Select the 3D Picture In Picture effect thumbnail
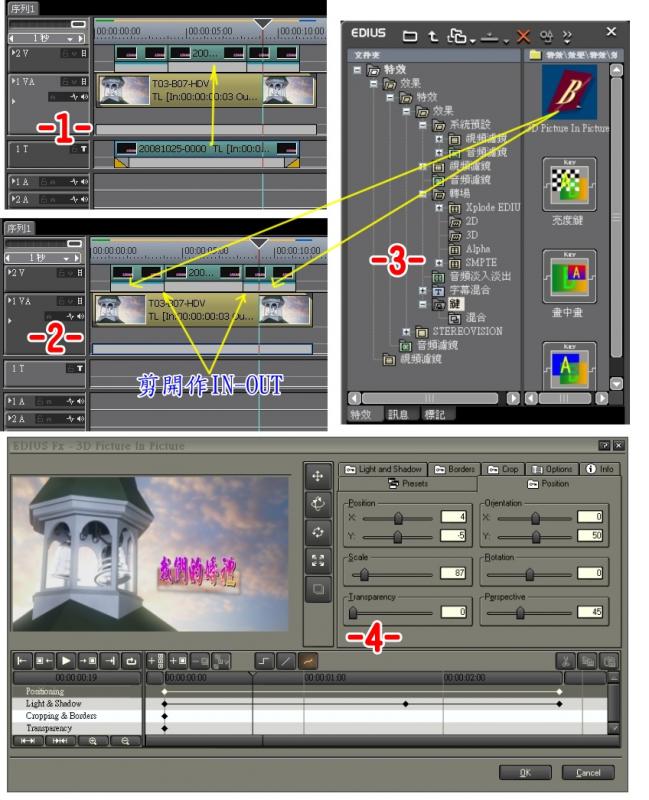 click(569, 94)
